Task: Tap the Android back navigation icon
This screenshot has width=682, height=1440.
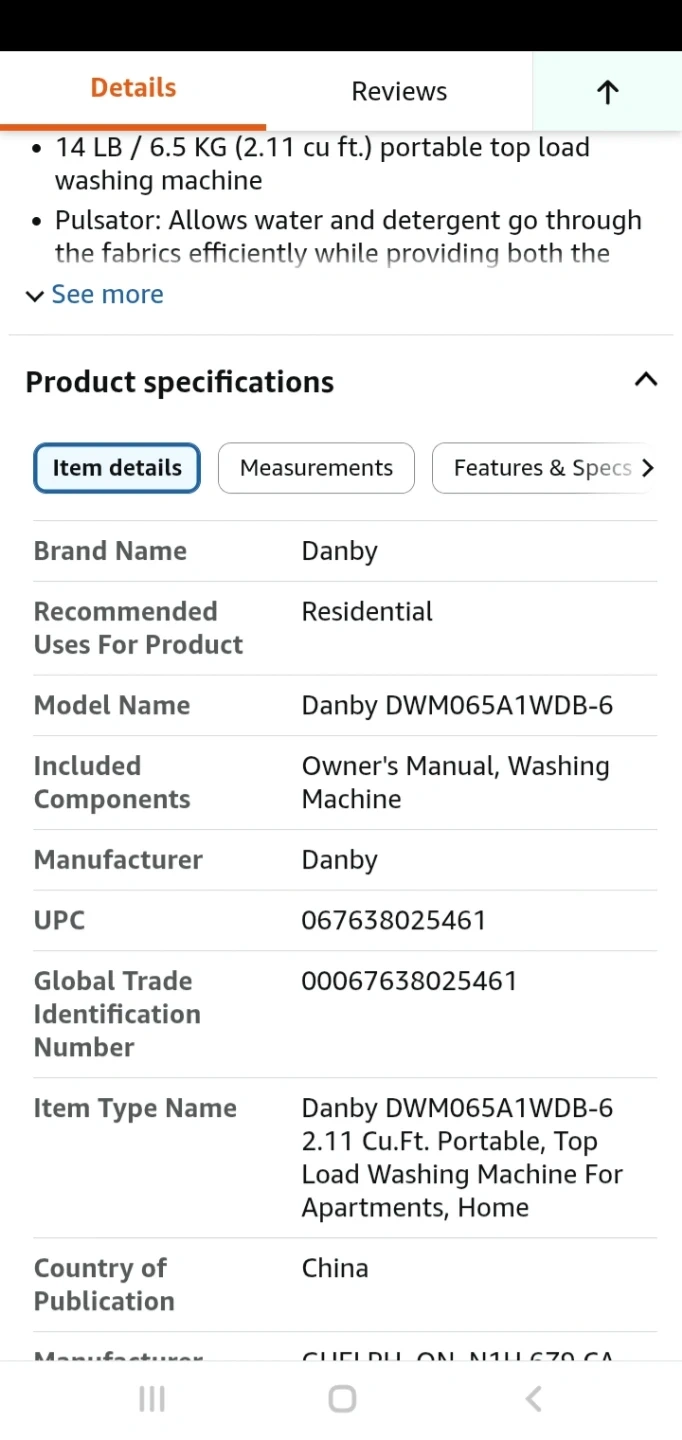Action: click(x=533, y=1399)
